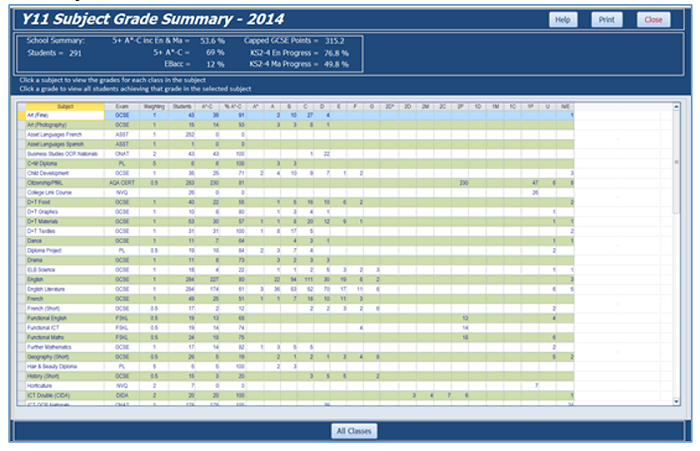Click the DIDA exam cell for ICT Double
The image size is (700, 451).
[122, 396]
